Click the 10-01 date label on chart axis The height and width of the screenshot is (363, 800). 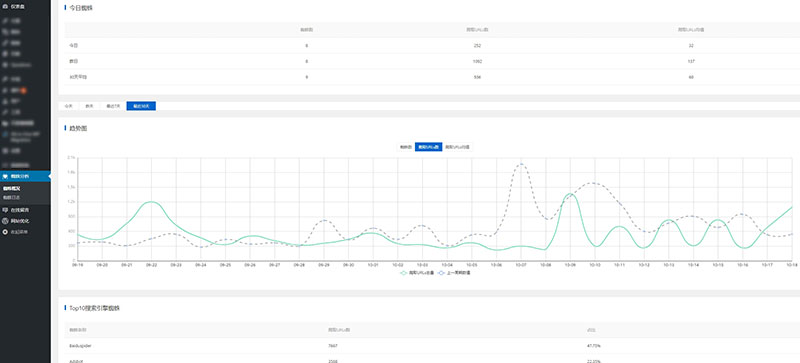(x=373, y=265)
